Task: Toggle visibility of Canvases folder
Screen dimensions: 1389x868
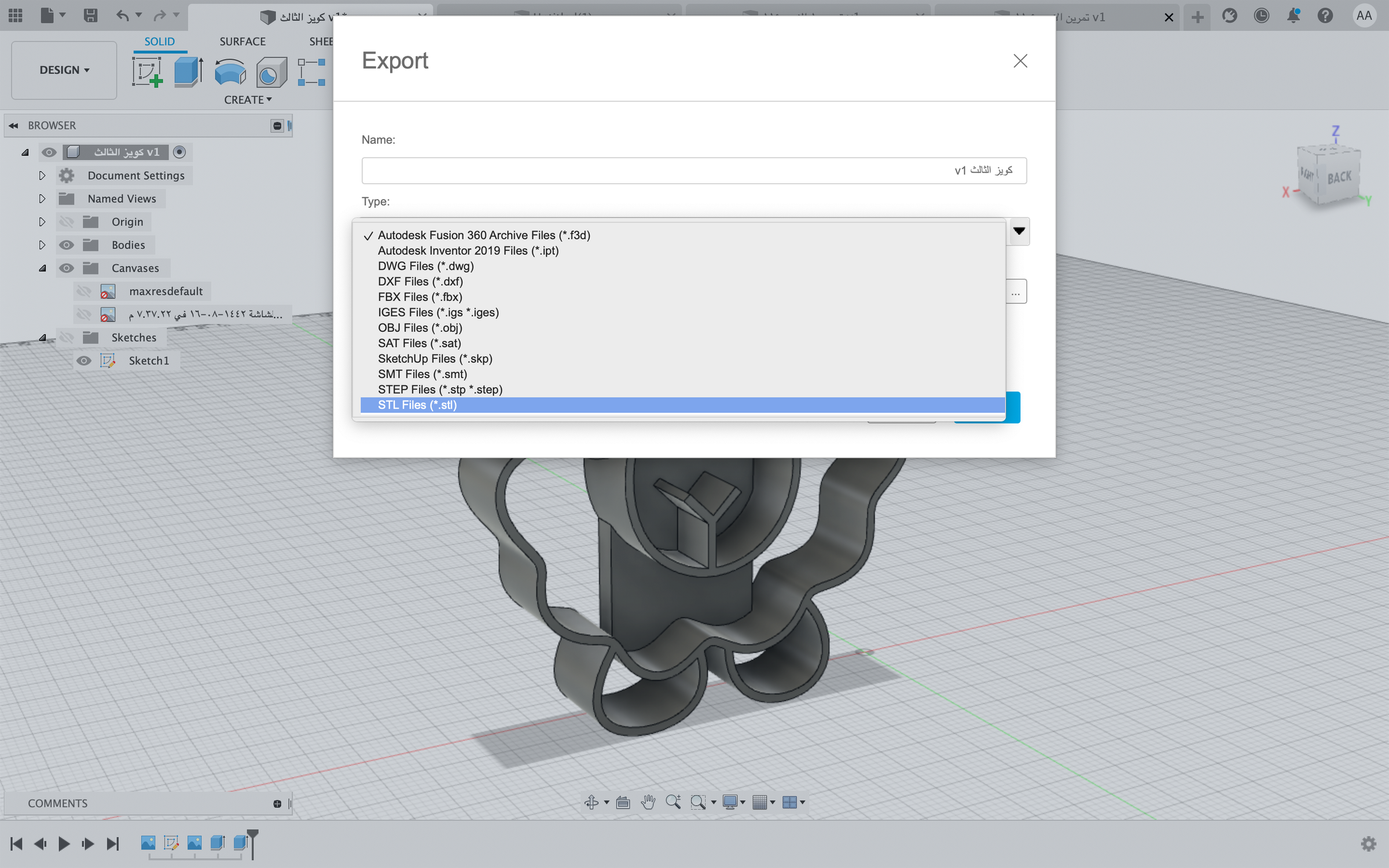Action: [67, 268]
